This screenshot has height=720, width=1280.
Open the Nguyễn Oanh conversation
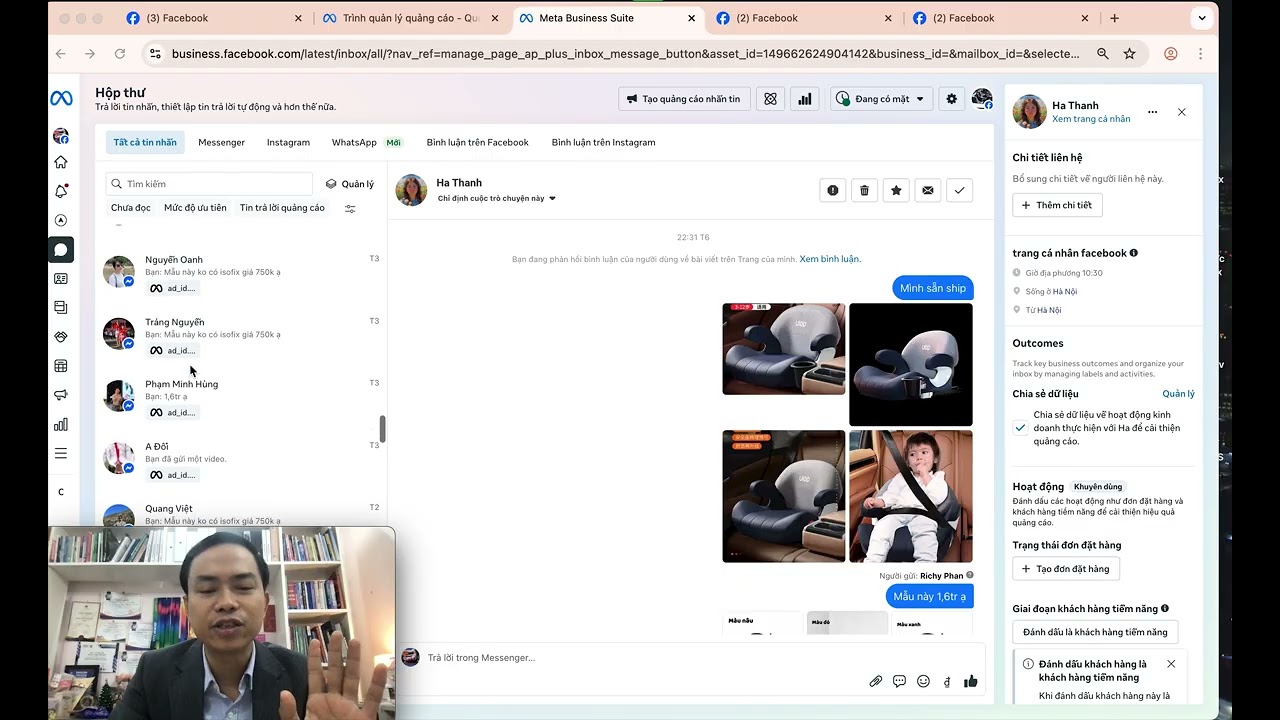pyautogui.click(x=241, y=273)
